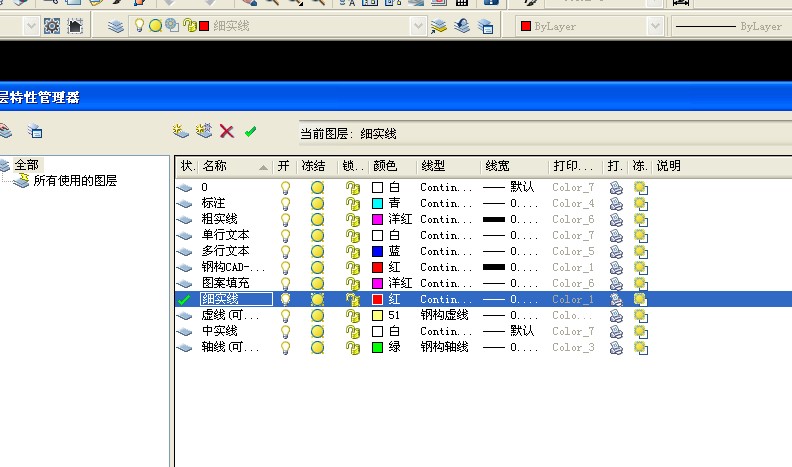Open Layer States Manager icon in dialog toolbar
Screen dimensions: 792x467
(x=35, y=131)
